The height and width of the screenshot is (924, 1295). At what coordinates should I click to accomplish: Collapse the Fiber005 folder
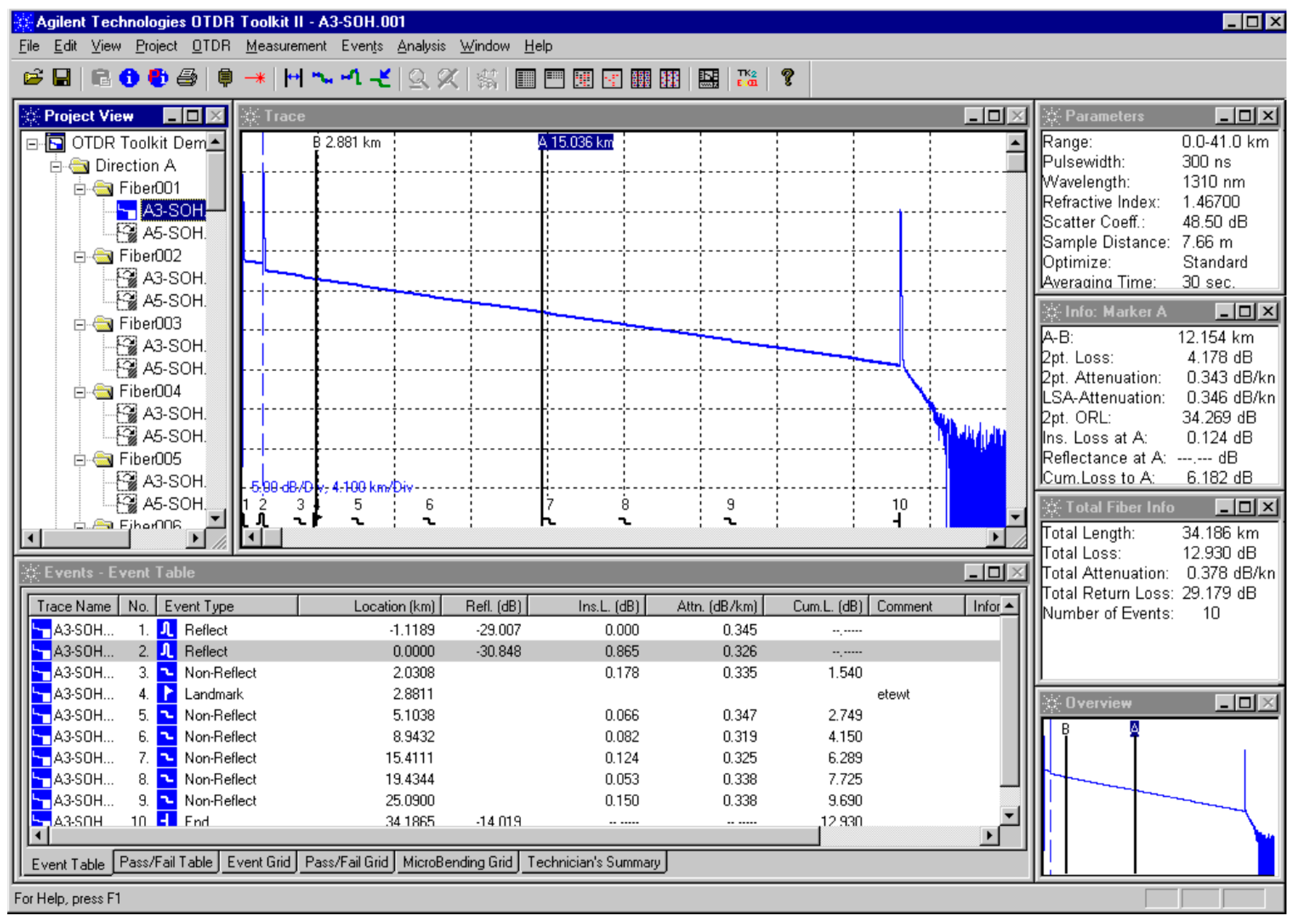pos(80,460)
